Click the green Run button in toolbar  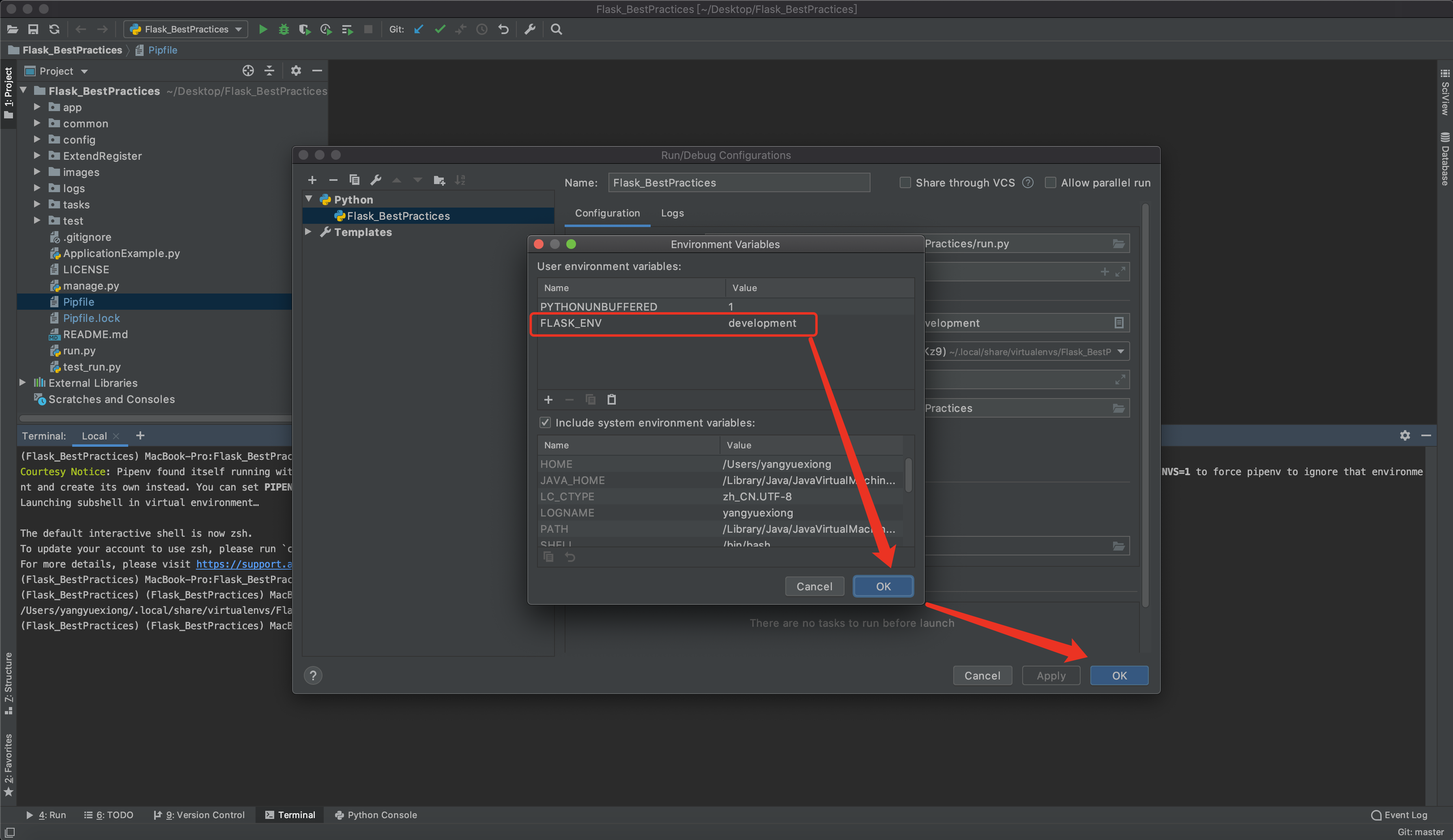[x=263, y=29]
